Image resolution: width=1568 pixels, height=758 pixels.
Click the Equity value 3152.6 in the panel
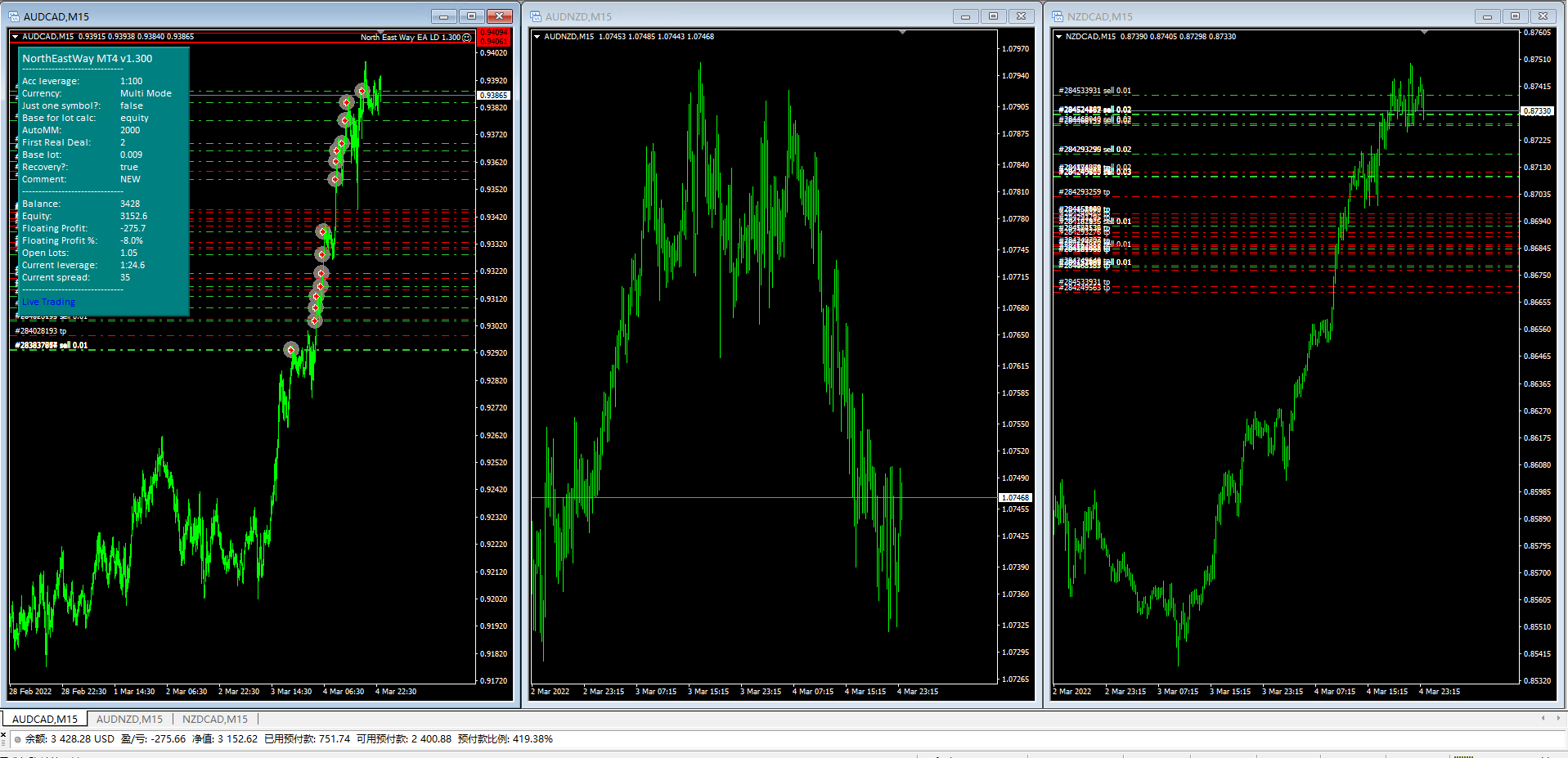point(134,217)
